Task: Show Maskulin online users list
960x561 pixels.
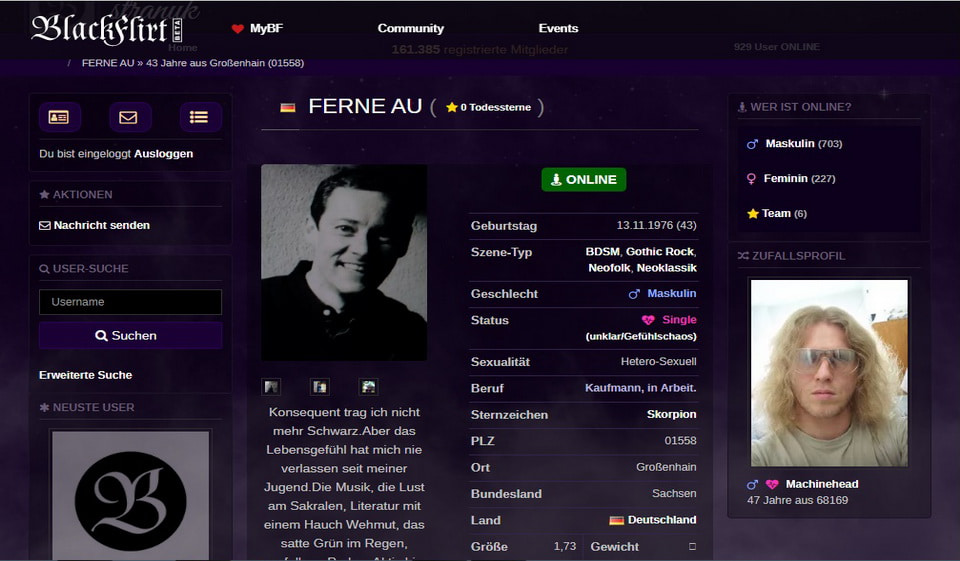Action: pyautogui.click(x=789, y=144)
